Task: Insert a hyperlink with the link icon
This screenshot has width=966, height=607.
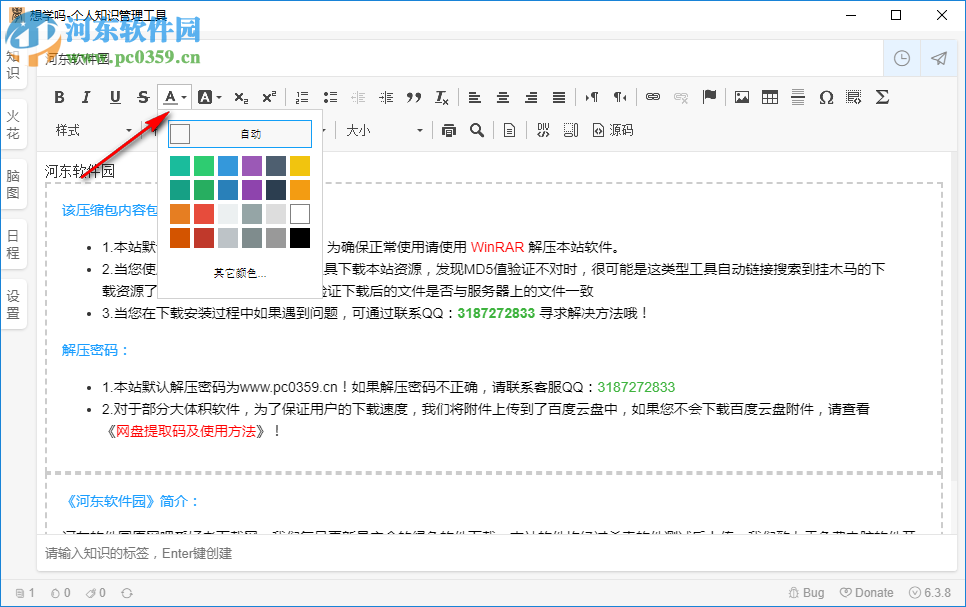Action: [652, 97]
